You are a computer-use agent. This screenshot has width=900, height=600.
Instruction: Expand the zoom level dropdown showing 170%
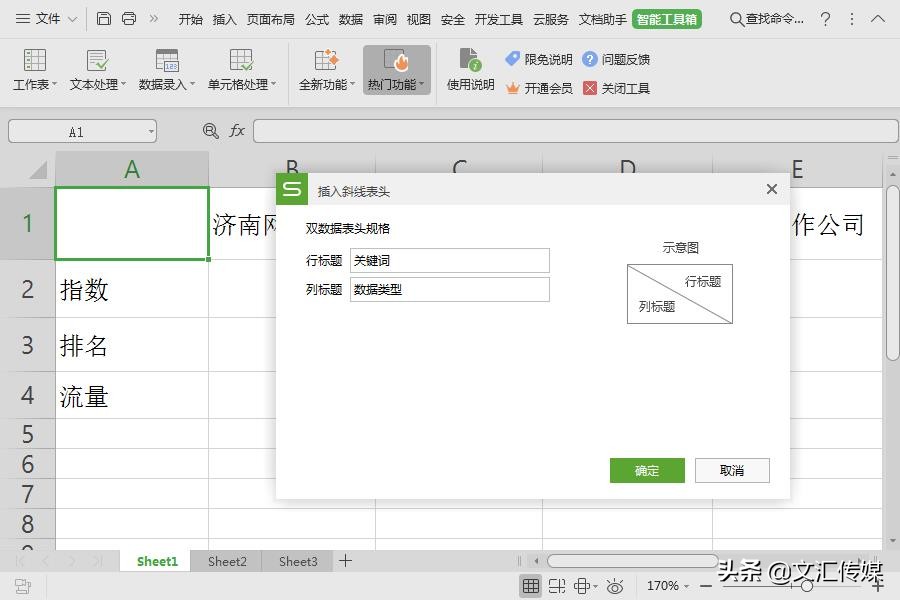click(686, 586)
